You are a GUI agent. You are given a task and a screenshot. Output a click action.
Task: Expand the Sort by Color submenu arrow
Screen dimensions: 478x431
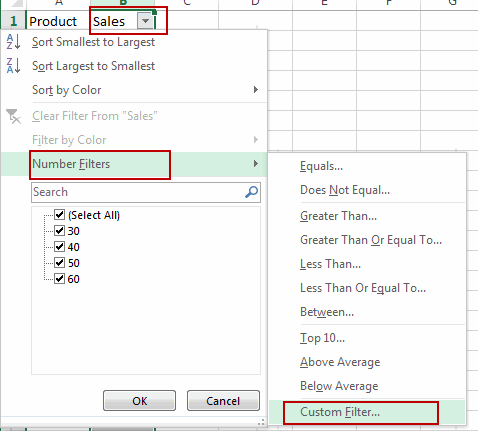pyautogui.click(x=256, y=90)
